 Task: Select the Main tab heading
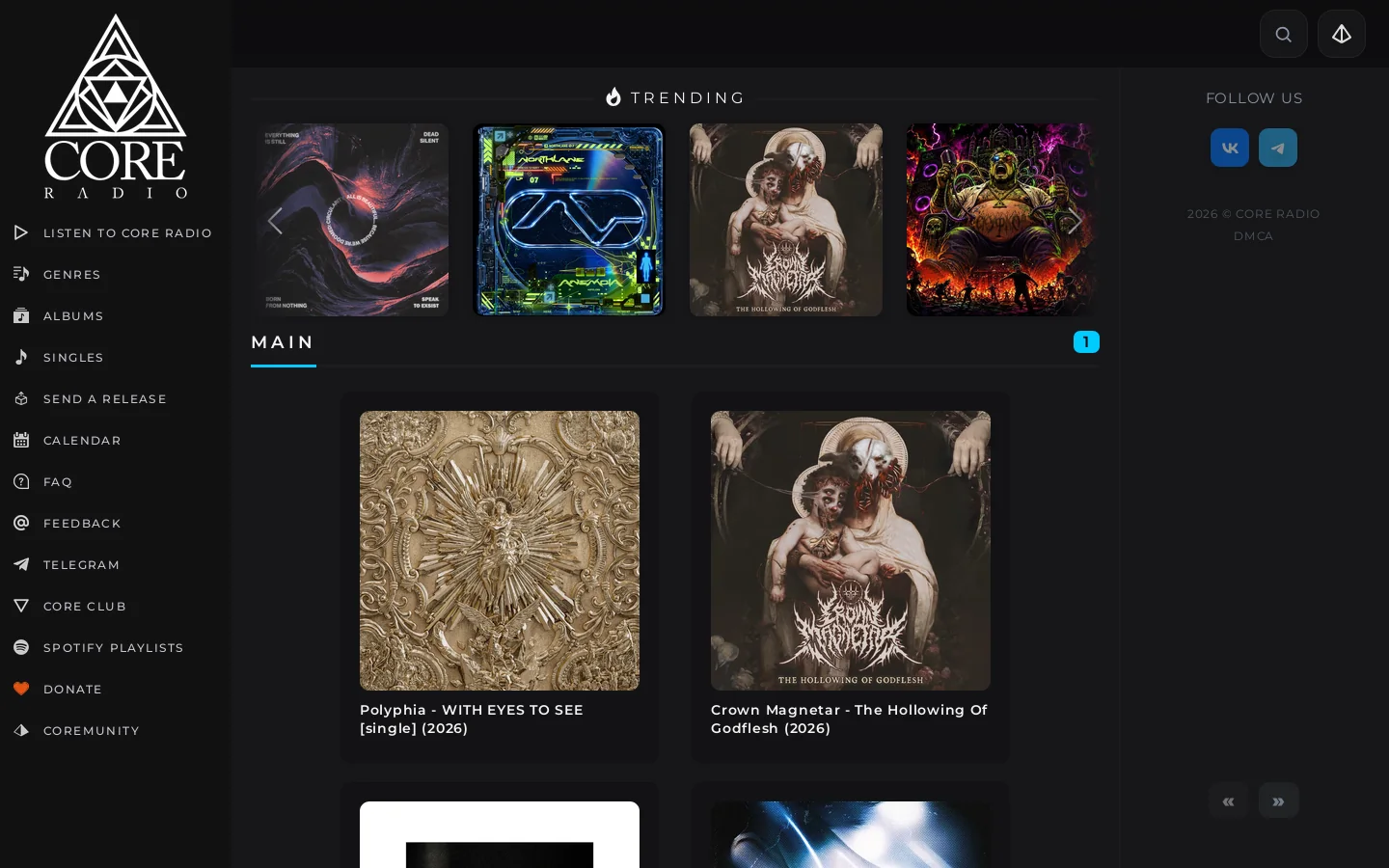283,342
